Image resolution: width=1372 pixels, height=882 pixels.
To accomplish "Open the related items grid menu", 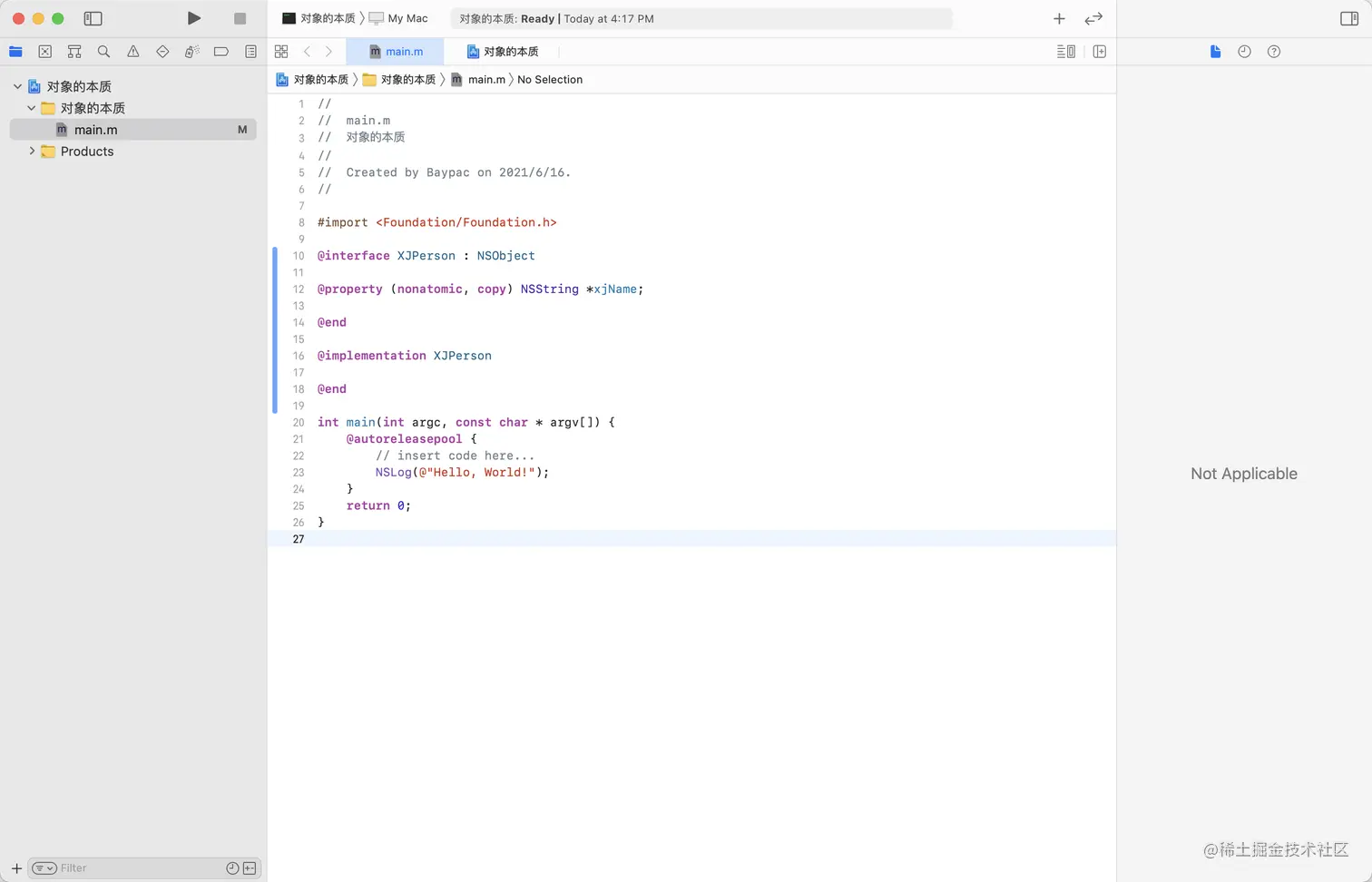I will tap(281, 52).
